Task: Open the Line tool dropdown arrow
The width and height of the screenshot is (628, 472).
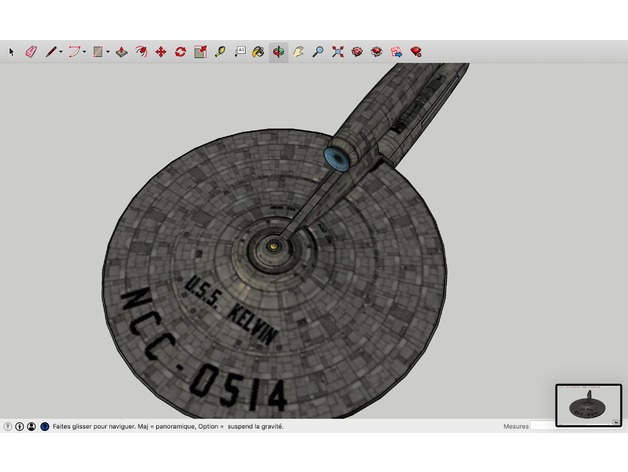Action: tap(61, 51)
